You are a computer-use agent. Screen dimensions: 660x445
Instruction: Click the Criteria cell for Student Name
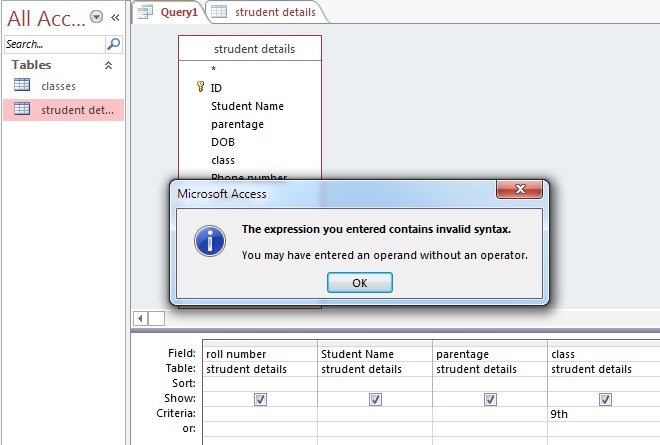375,414
